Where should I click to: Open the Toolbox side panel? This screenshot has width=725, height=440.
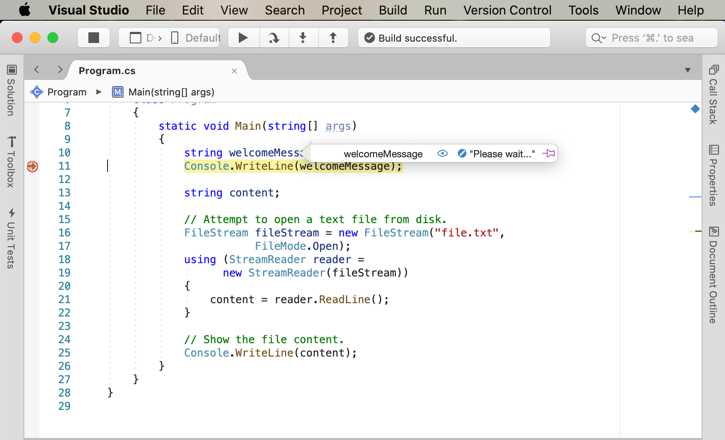click(x=11, y=162)
